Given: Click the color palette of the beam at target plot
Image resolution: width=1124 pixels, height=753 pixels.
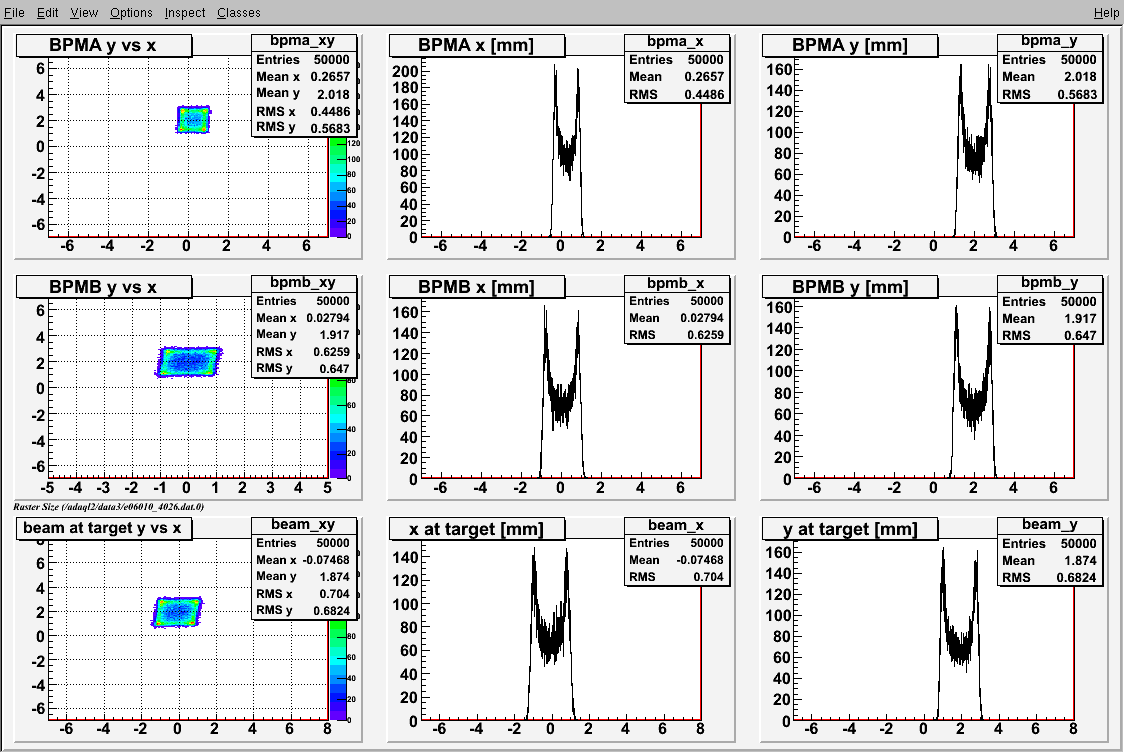Looking at the screenshot, I should 338,670.
